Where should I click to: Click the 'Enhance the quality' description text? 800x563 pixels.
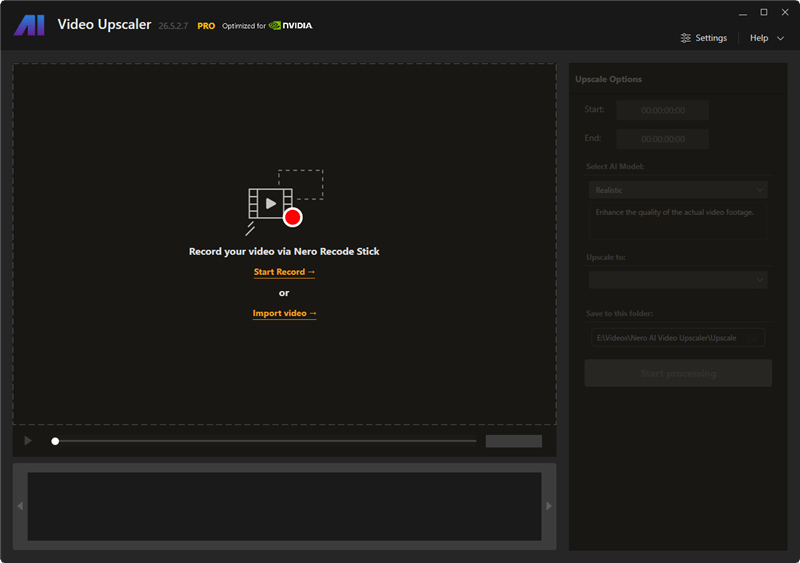click(x=674, y=212)
